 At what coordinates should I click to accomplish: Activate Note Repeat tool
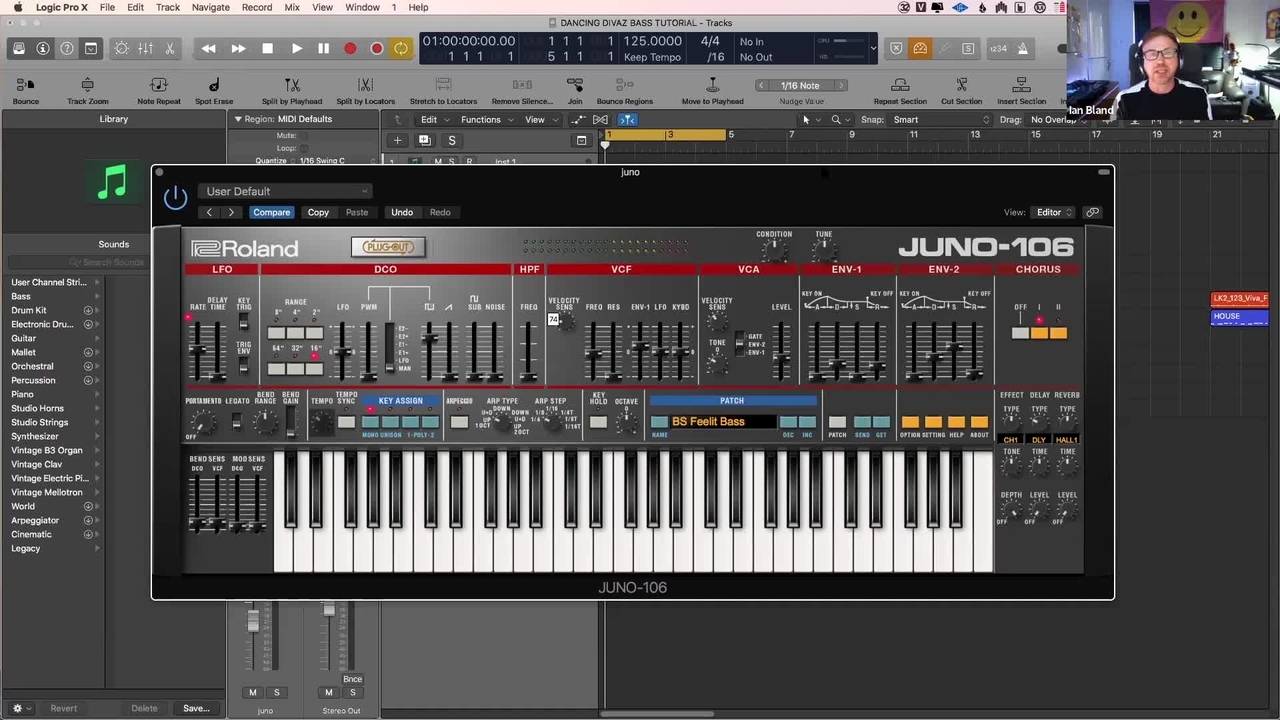pos(159,90)
